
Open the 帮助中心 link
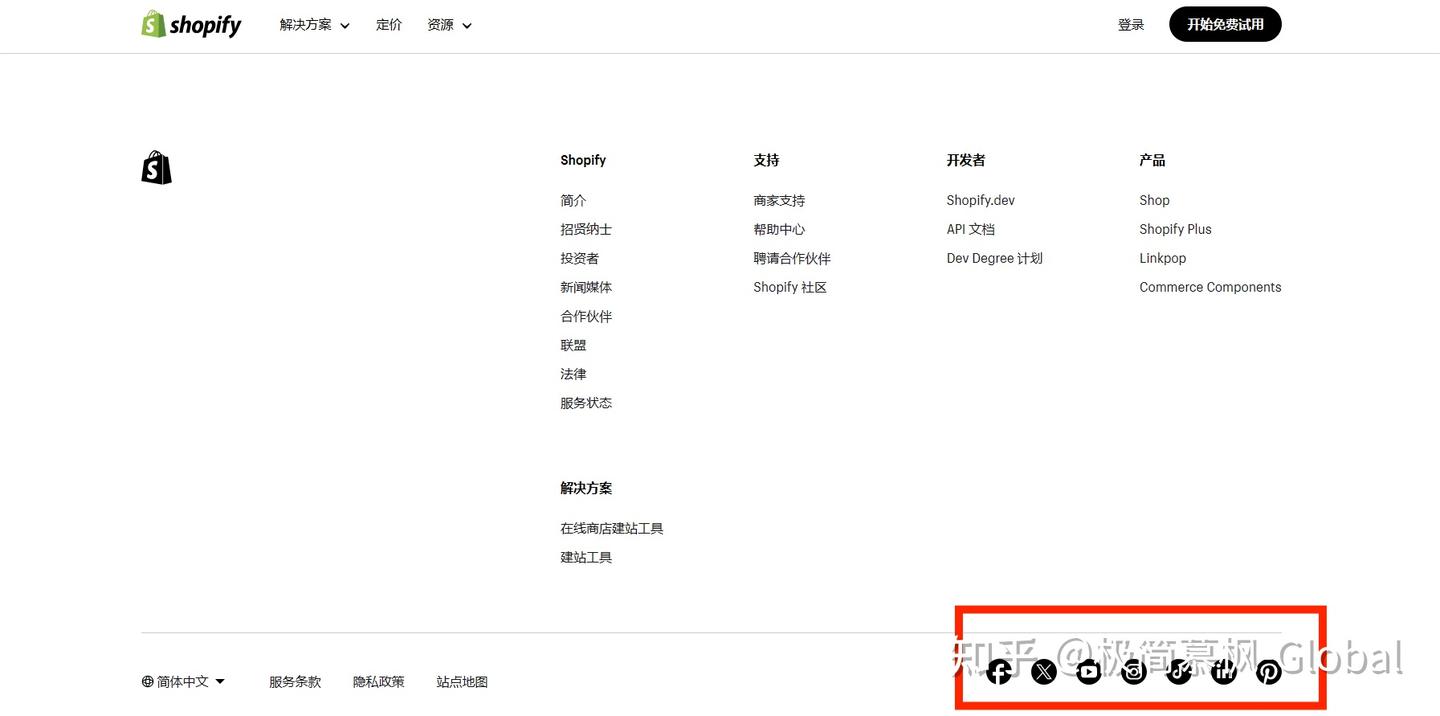pyautogui.click(x=779, y=230)
